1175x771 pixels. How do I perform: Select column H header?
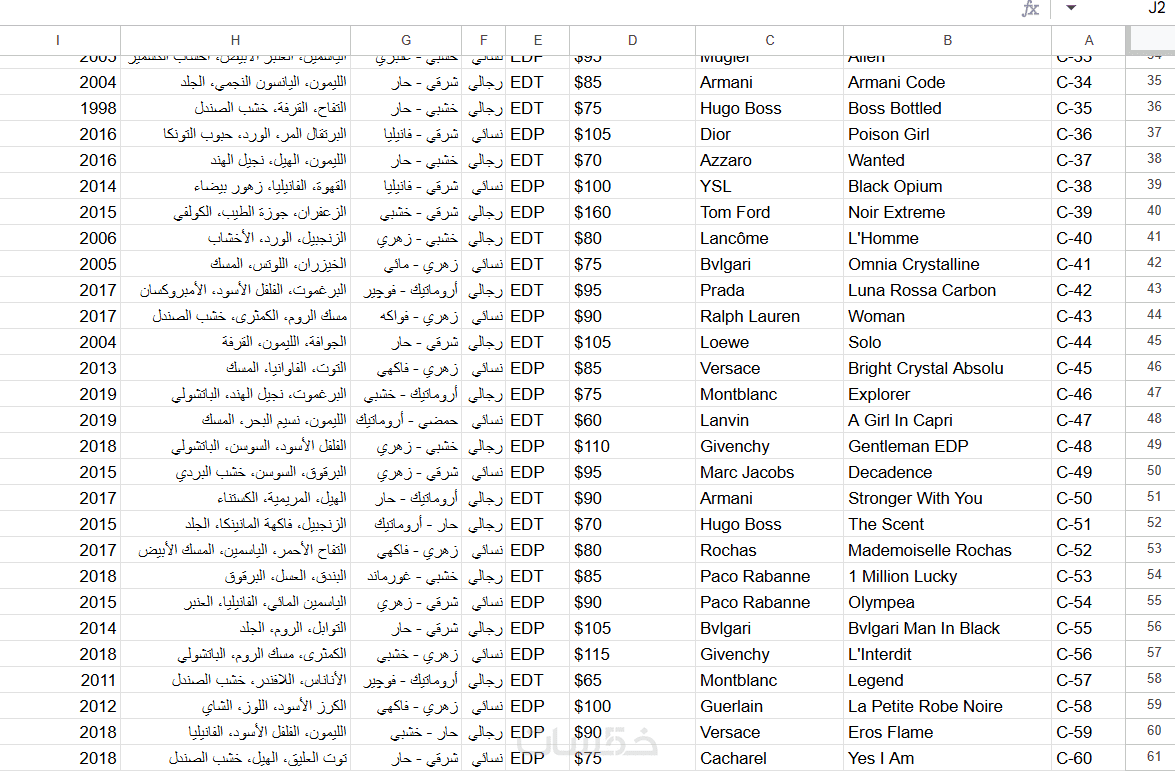pos(235,40)
